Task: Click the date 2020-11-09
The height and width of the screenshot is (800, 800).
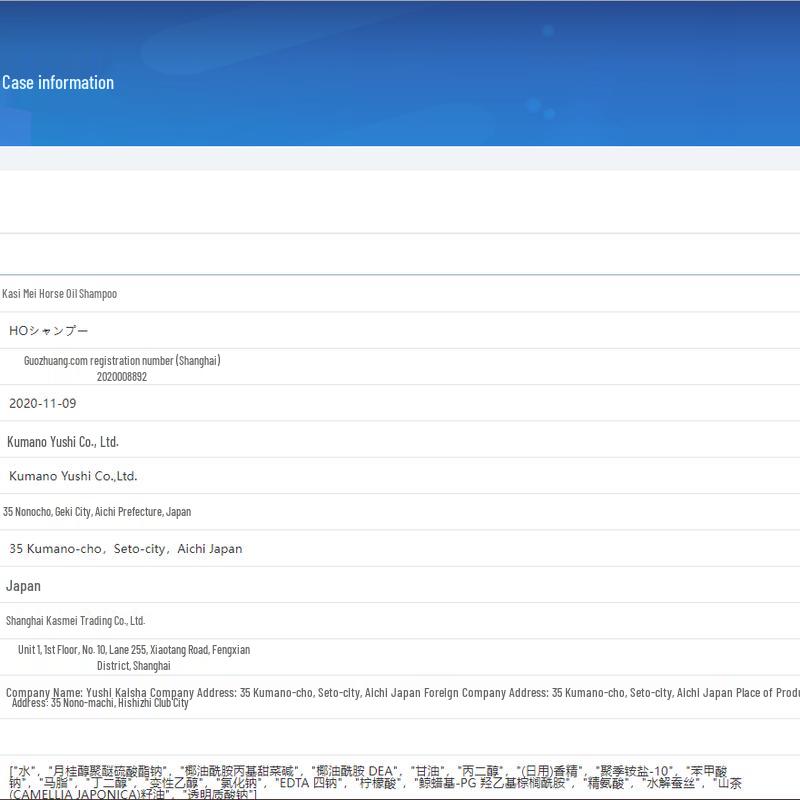Action: pyautogui.click(x=42, y=403)
